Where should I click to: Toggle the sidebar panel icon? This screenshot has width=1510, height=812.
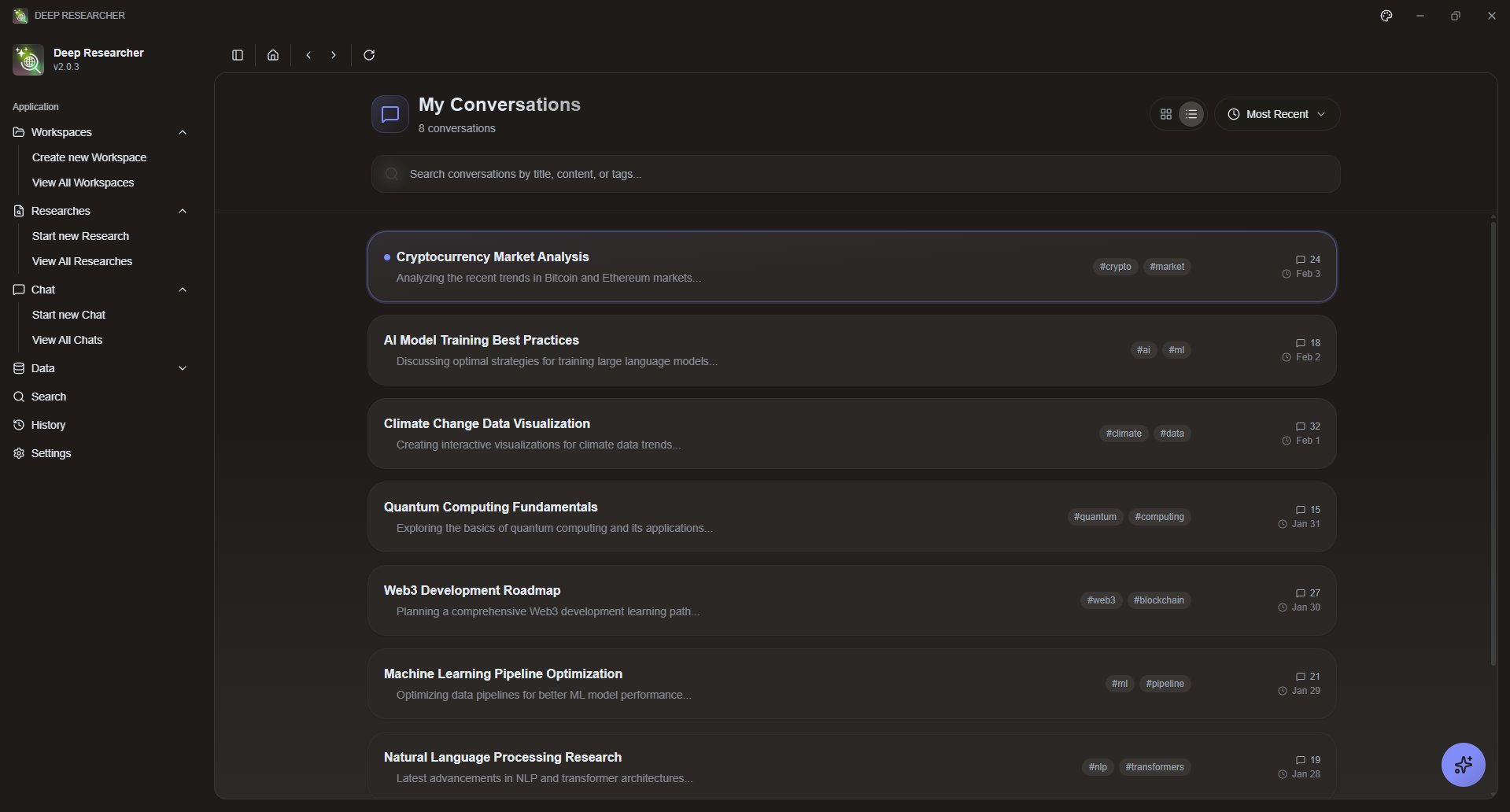click(238, 55)
